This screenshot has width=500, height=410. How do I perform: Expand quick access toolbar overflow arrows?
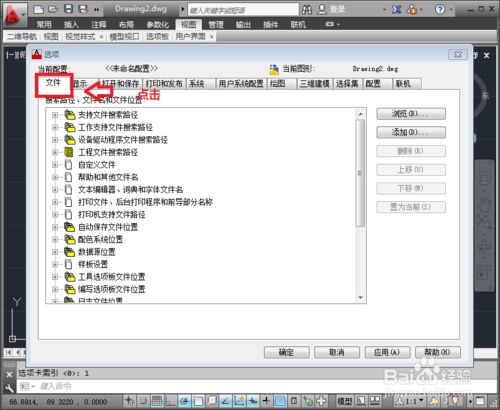point(96,10)
